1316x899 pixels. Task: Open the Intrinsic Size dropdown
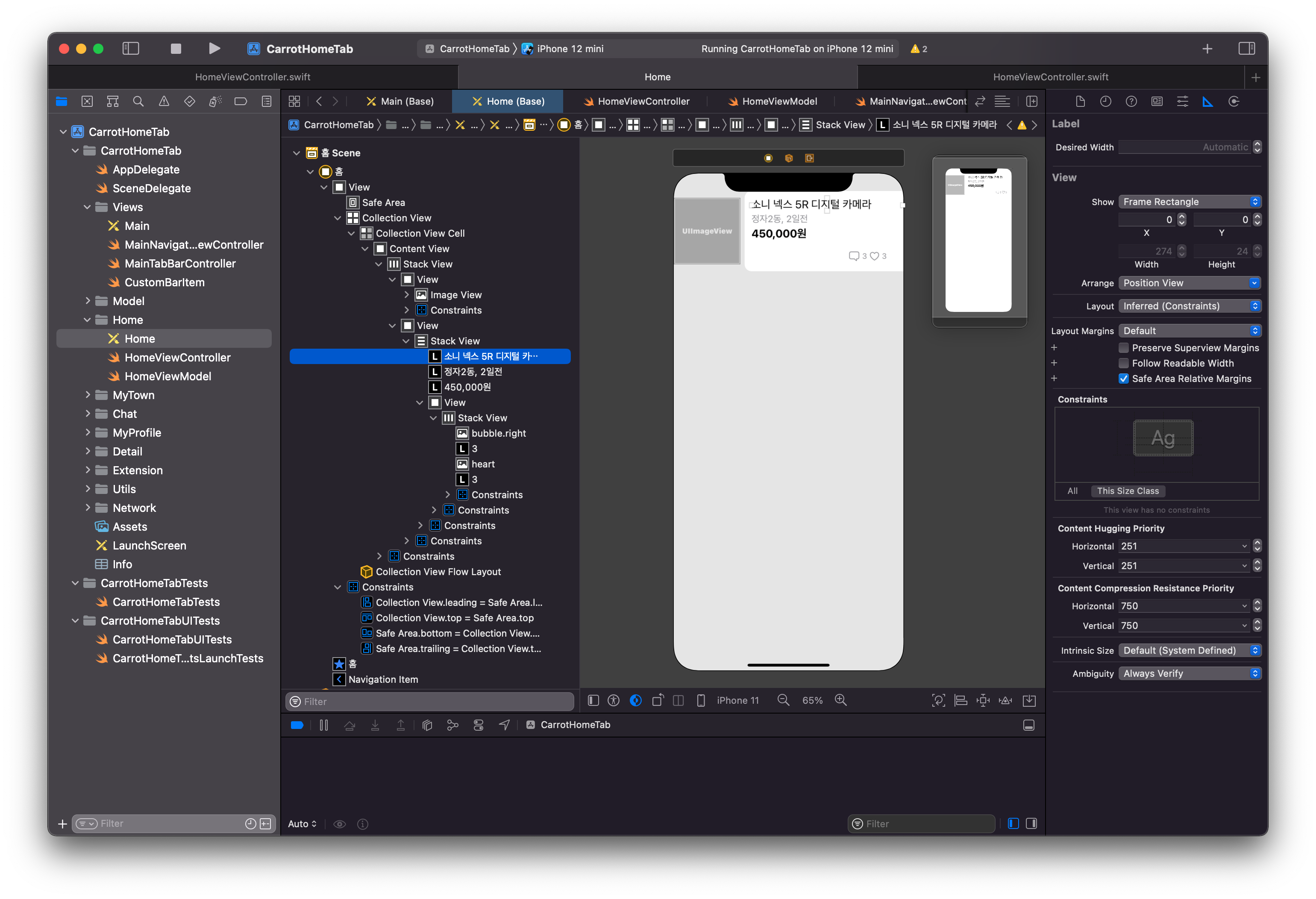click(x=1189, y=650)
